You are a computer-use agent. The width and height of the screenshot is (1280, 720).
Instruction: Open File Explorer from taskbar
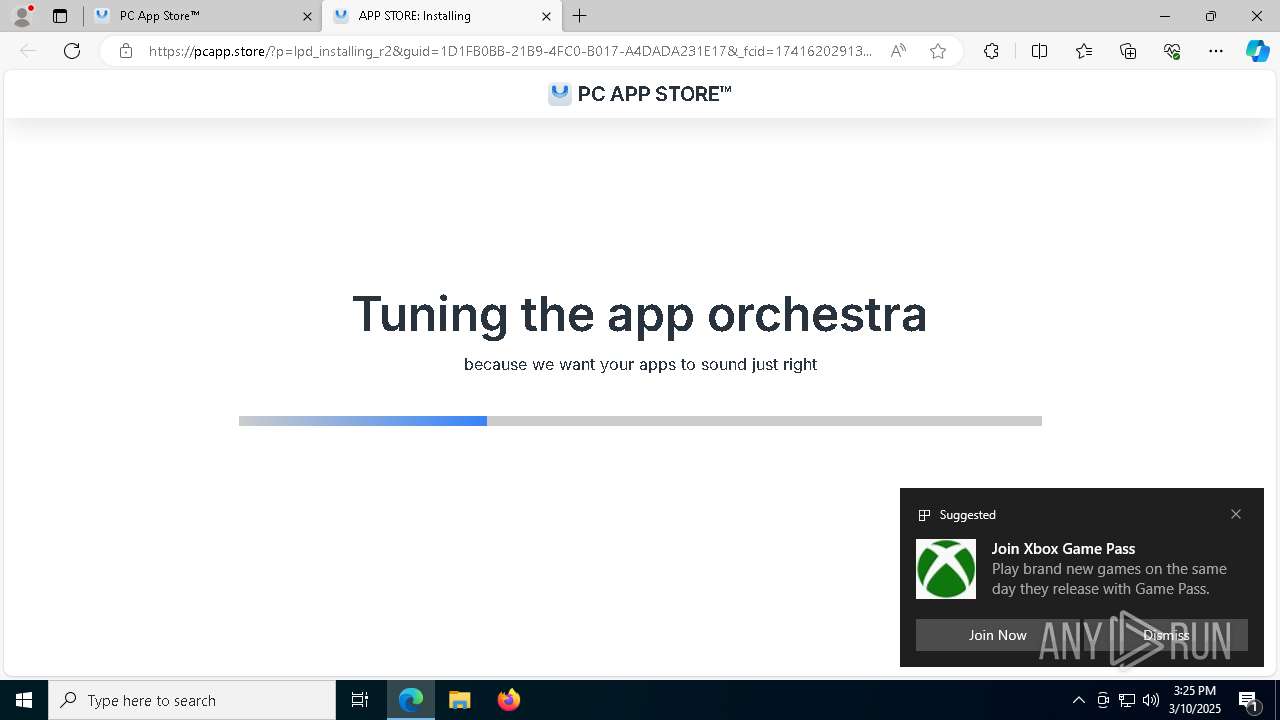click(460, 700)
